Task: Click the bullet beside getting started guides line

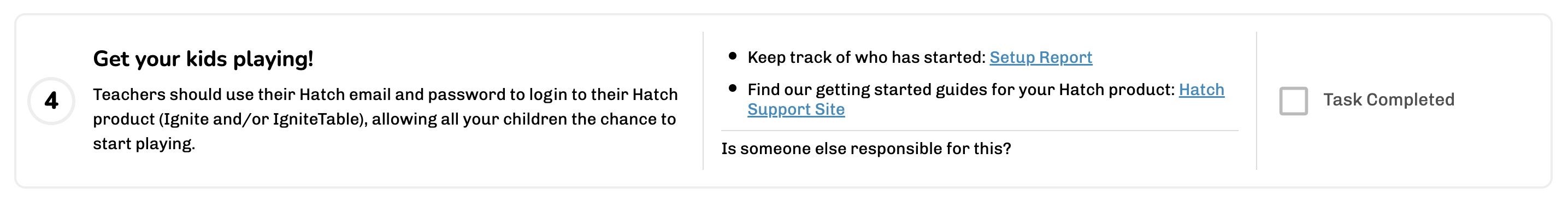Action: [732, 88]
